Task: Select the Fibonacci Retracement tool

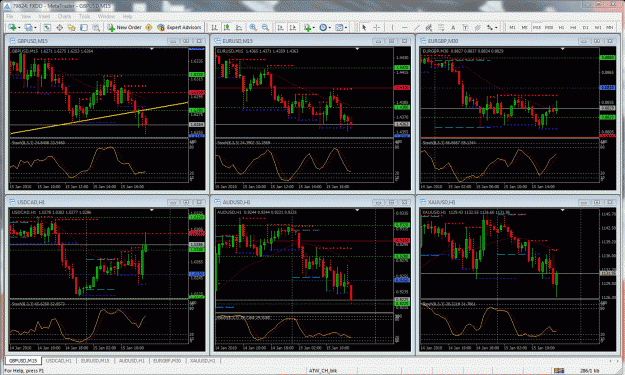Action: pyautogui.click(x=441, y=27)
